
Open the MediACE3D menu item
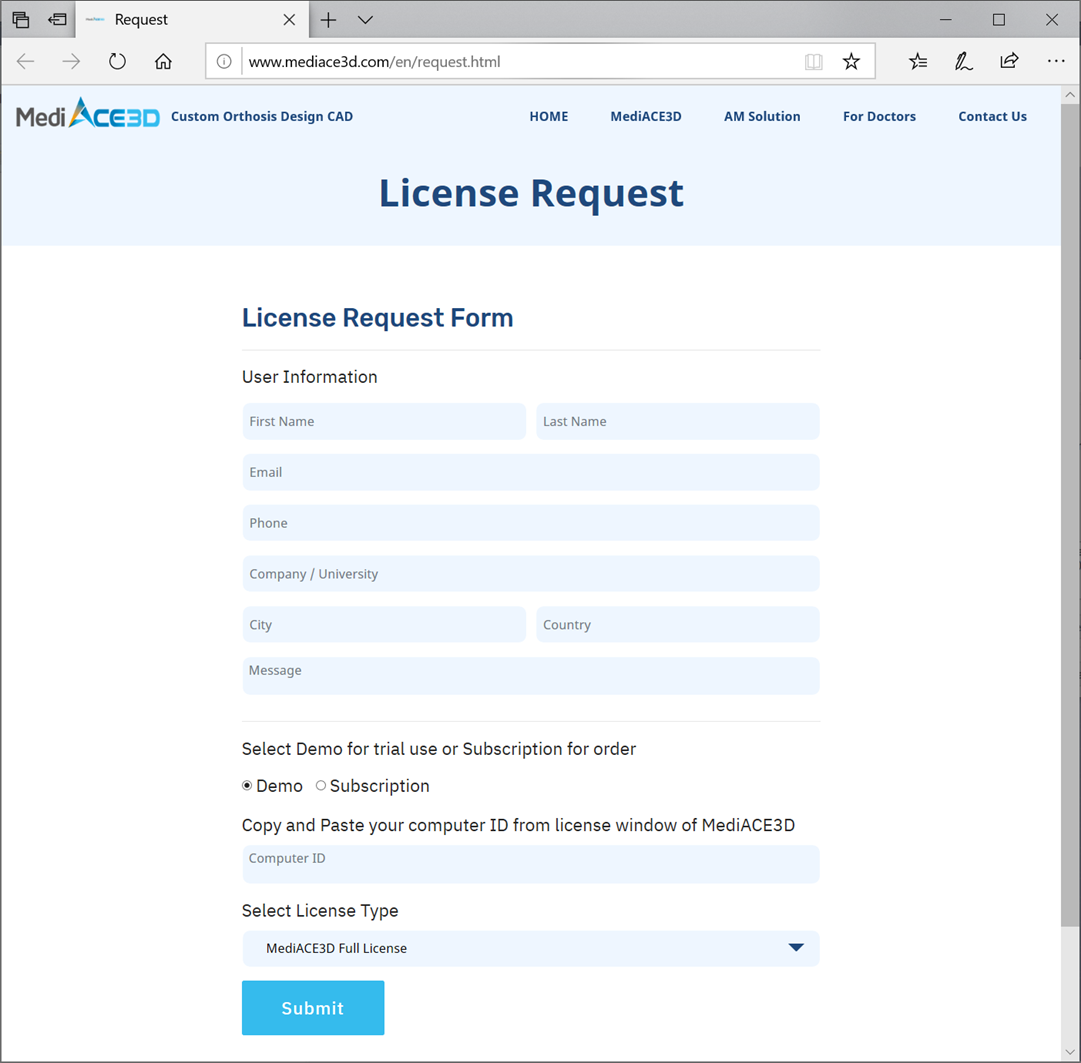point(646,117)
